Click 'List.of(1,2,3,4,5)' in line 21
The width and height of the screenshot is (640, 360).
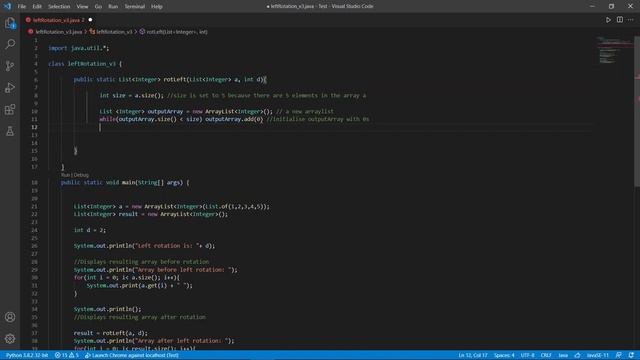[x=235, y=206]
